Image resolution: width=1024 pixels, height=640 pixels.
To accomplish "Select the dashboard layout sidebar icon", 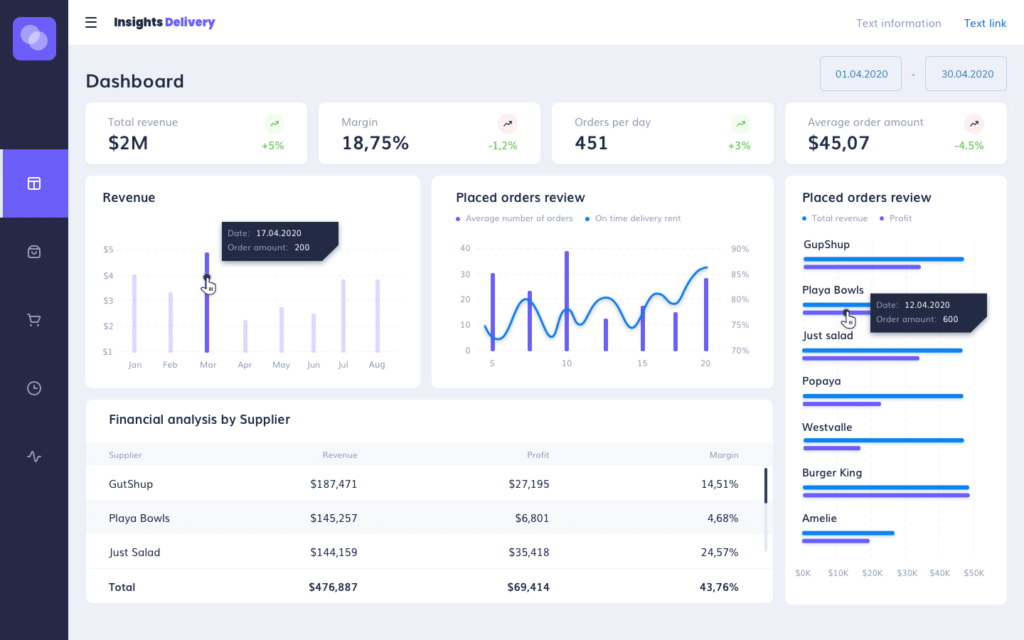I will click(x=34, y=184).
